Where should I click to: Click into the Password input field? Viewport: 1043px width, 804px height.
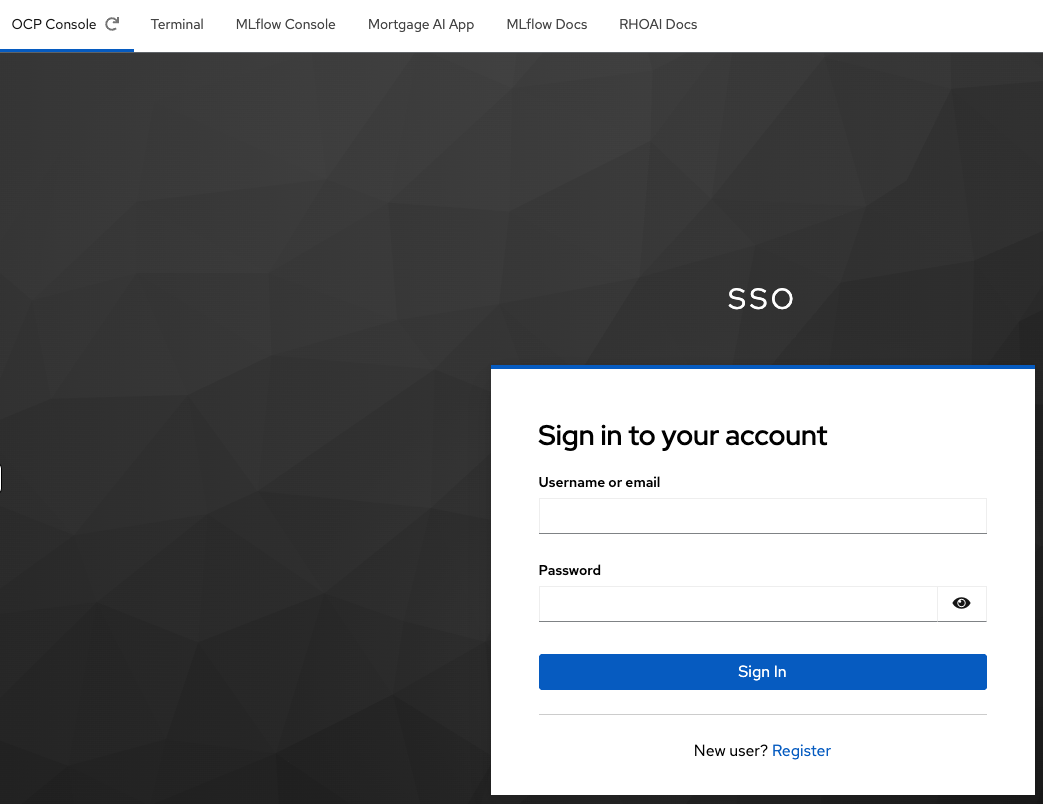(737, 604)
